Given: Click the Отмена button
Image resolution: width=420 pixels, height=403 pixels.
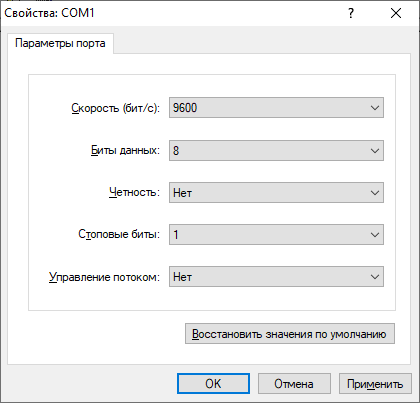Looking at the screenshot, I should (x=294, y=384).
